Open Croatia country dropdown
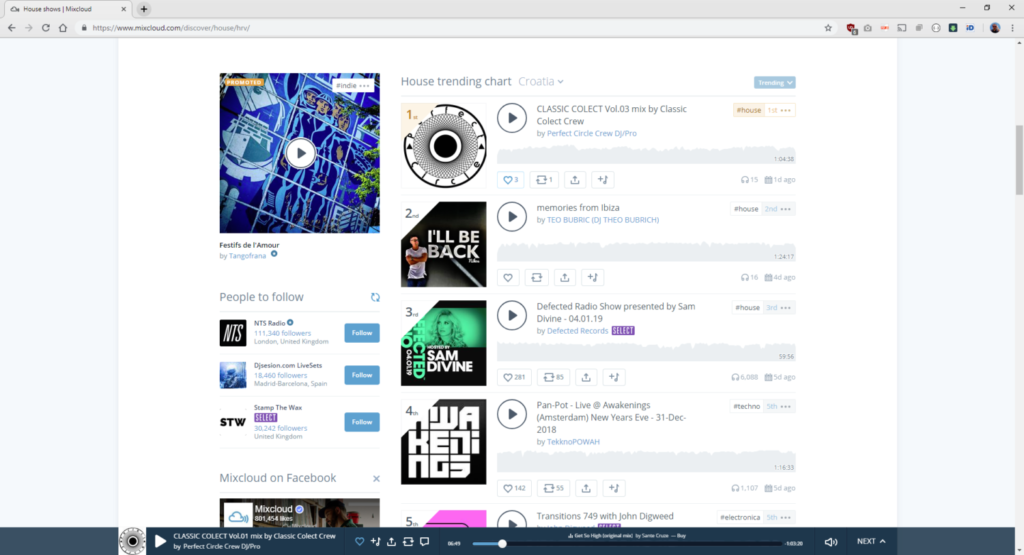This screenshot has width=1024, height=555. 541,82
